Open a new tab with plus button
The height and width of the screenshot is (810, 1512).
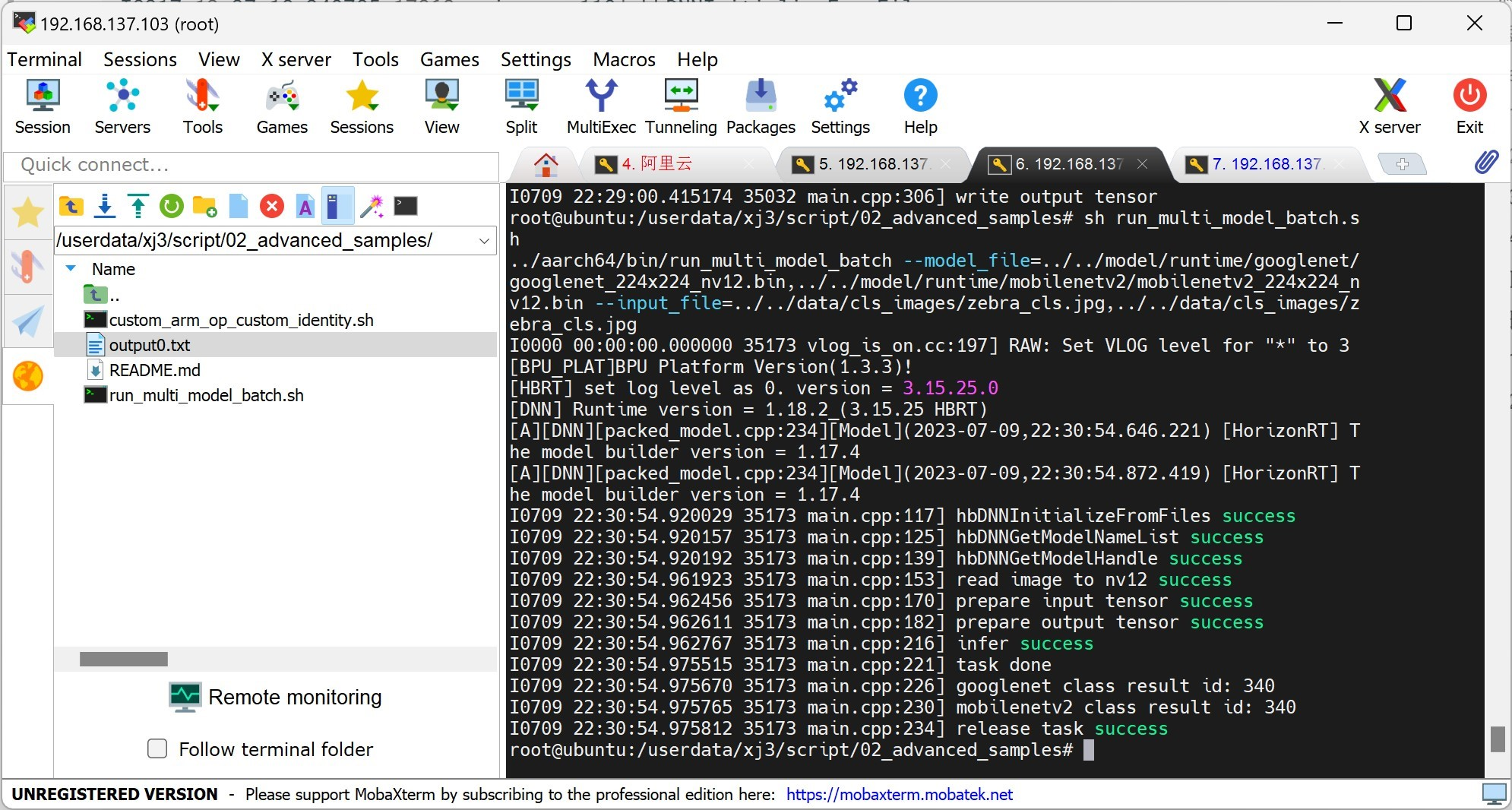pos(1402,164)
